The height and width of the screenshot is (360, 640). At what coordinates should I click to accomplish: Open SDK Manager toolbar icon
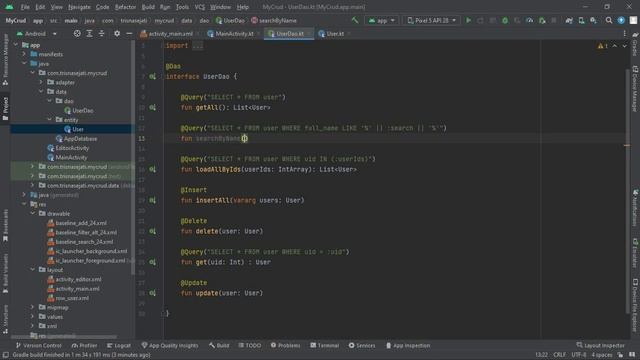click(x=593, y=20)
